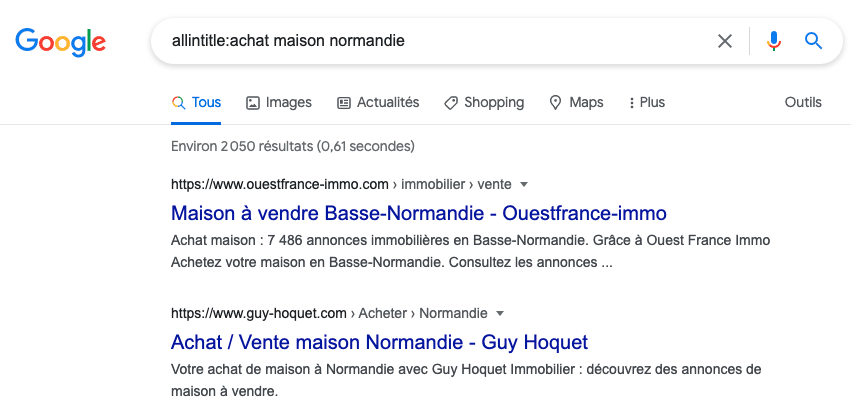The width and height of the screenshot is (851, 407).
Task: Click the Images tab icon
Action: coord(253,103)
